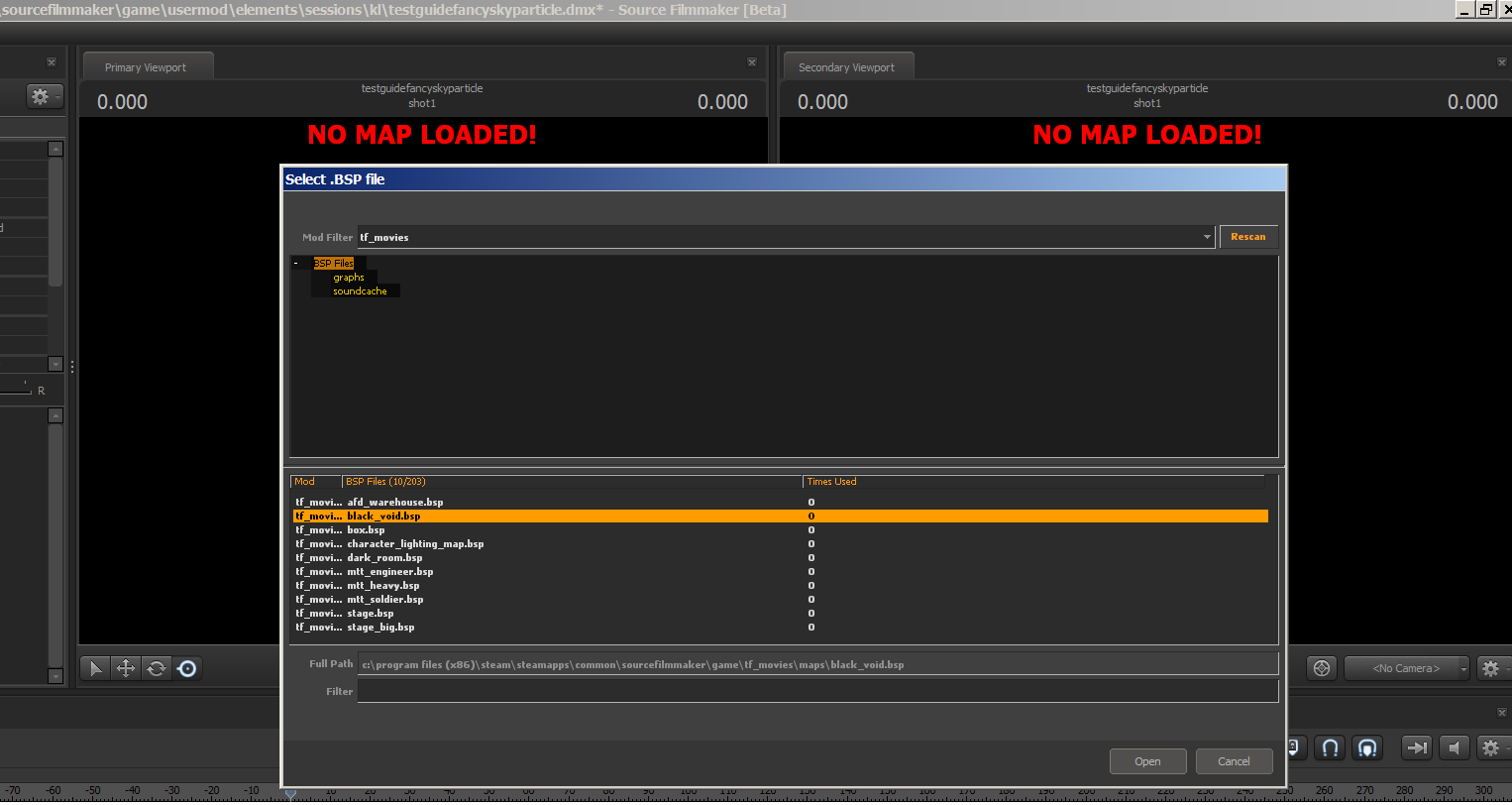Select stage_big.bsp in the file list
1512x805 pixels.
click(x=380, y=628)
